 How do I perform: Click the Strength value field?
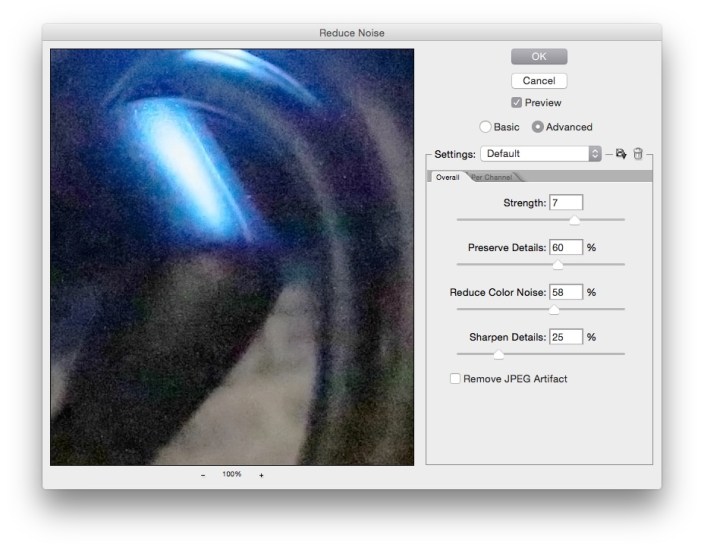click(x=566, y=203)
